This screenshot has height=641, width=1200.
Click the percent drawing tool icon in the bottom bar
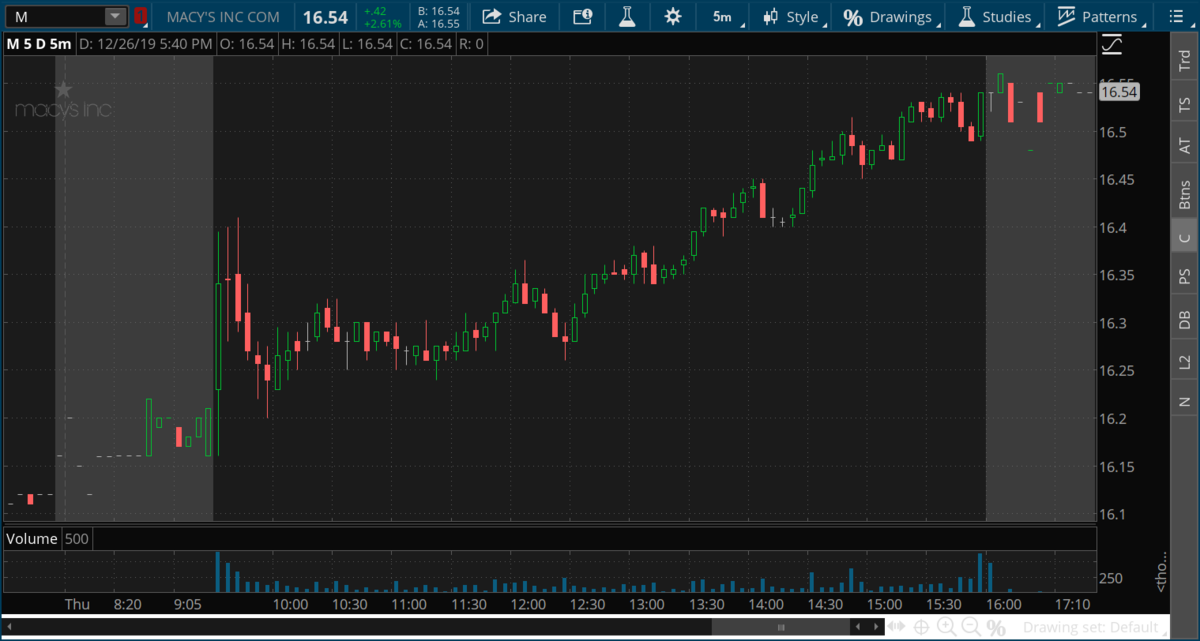click(x=996, y=628)
